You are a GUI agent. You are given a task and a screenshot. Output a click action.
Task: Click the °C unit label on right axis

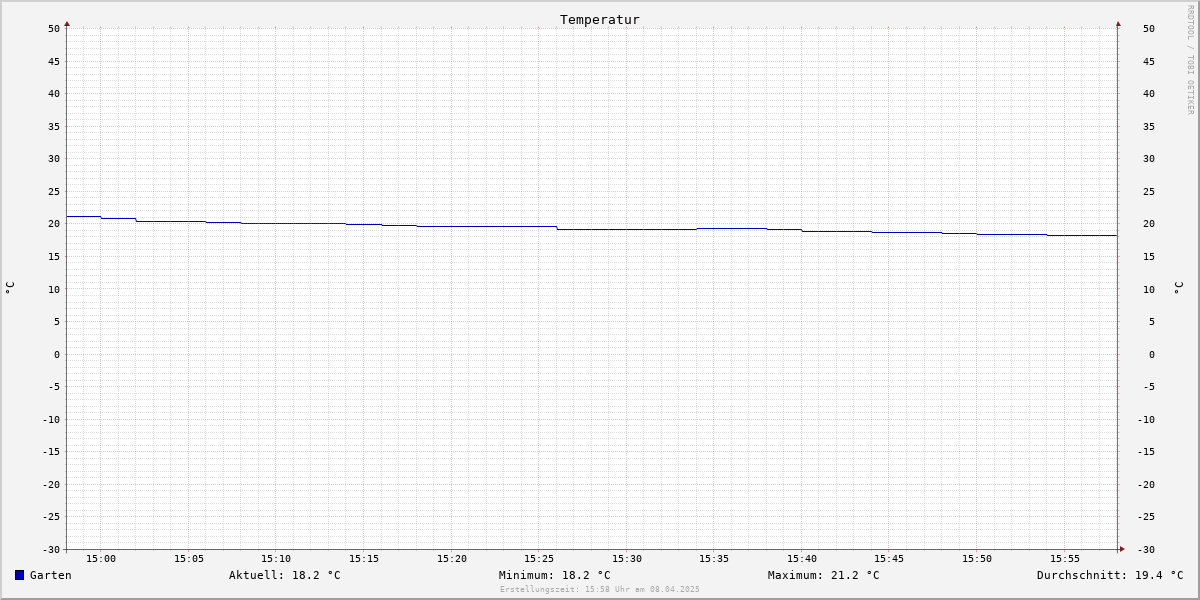click(1178, 287)
